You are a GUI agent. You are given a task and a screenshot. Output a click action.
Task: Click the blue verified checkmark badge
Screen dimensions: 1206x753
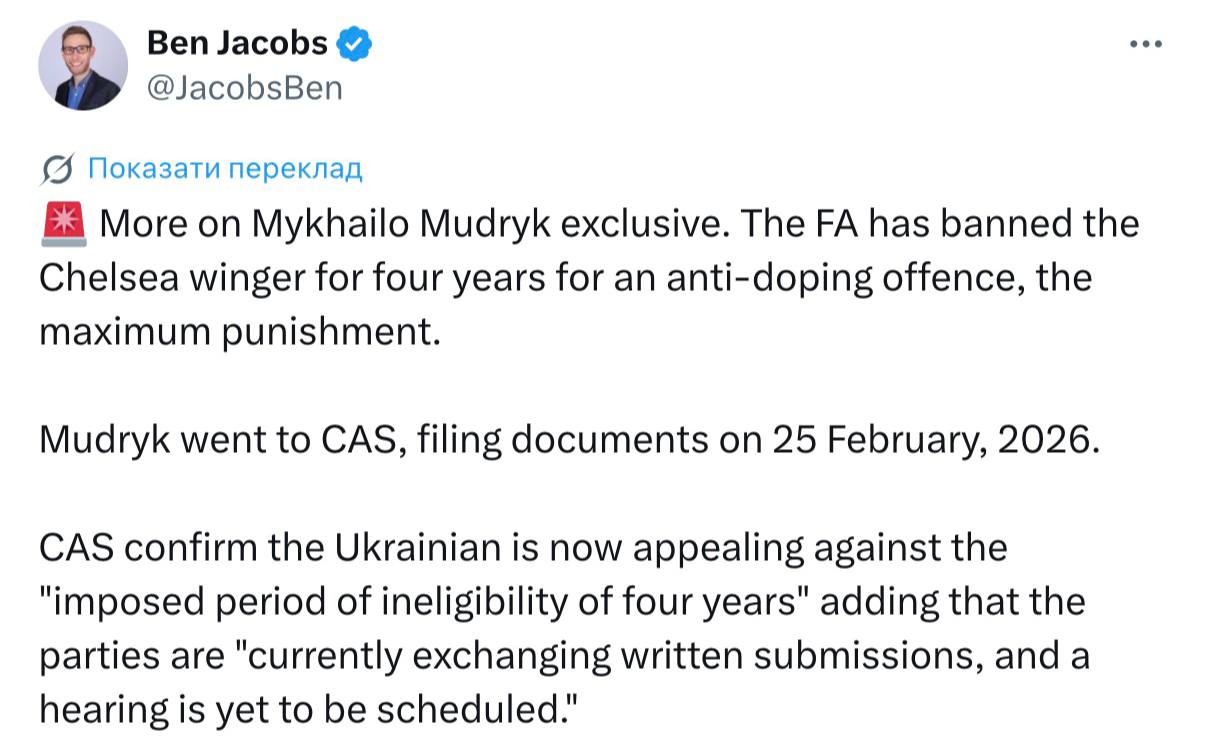point(354,43)
